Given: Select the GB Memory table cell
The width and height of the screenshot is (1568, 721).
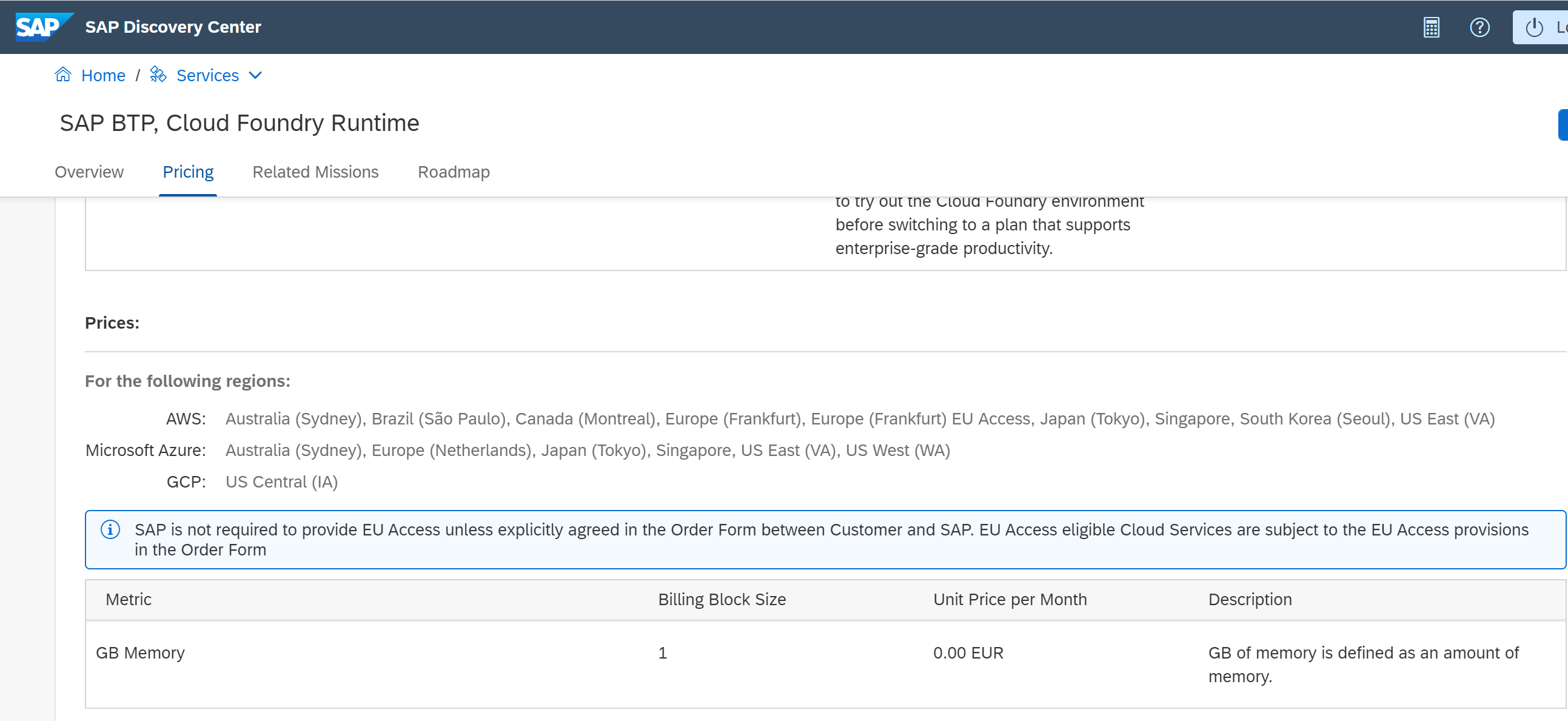Looking at the screenshot, I should [140, 652].
